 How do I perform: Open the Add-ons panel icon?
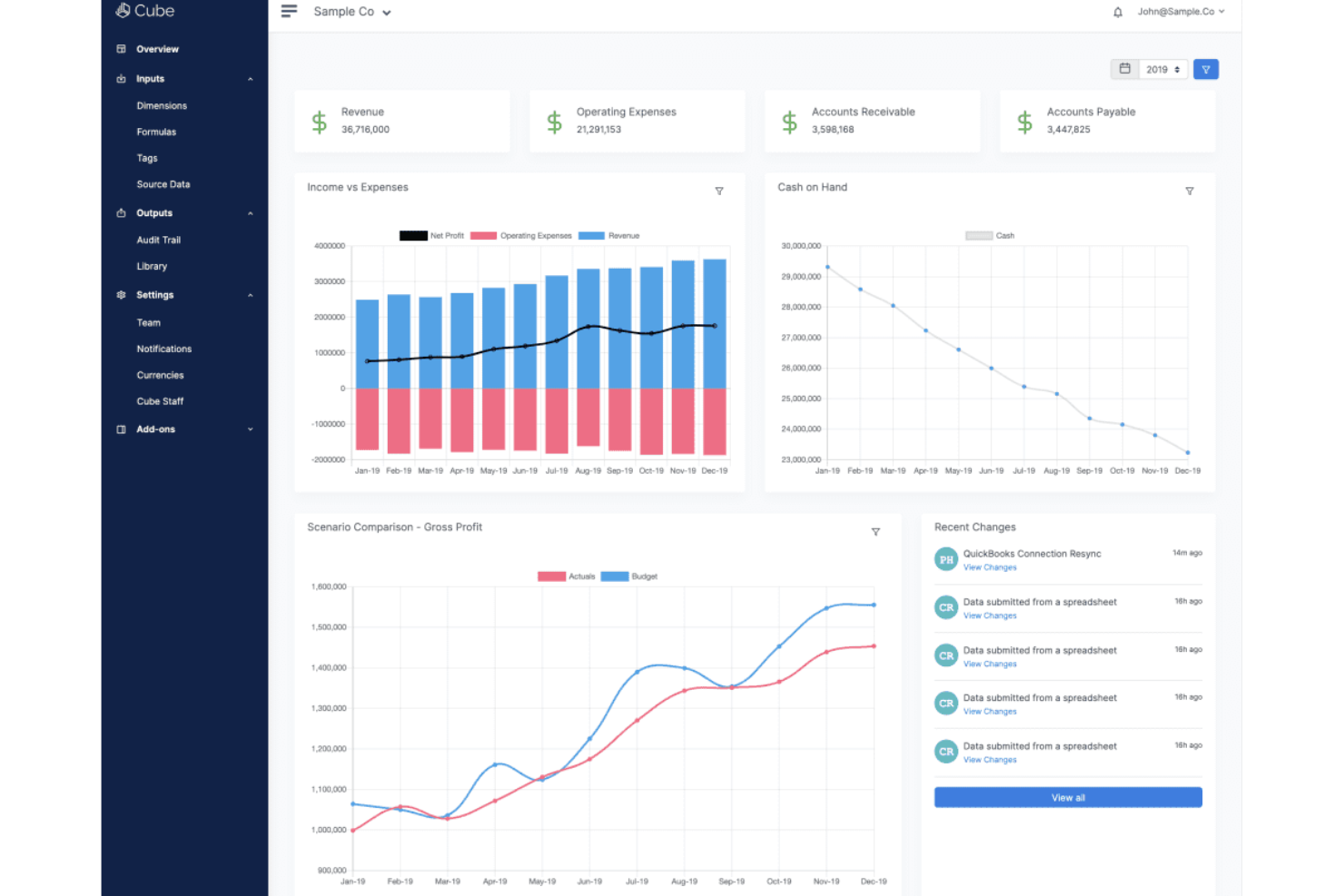(x=121, y=428)
